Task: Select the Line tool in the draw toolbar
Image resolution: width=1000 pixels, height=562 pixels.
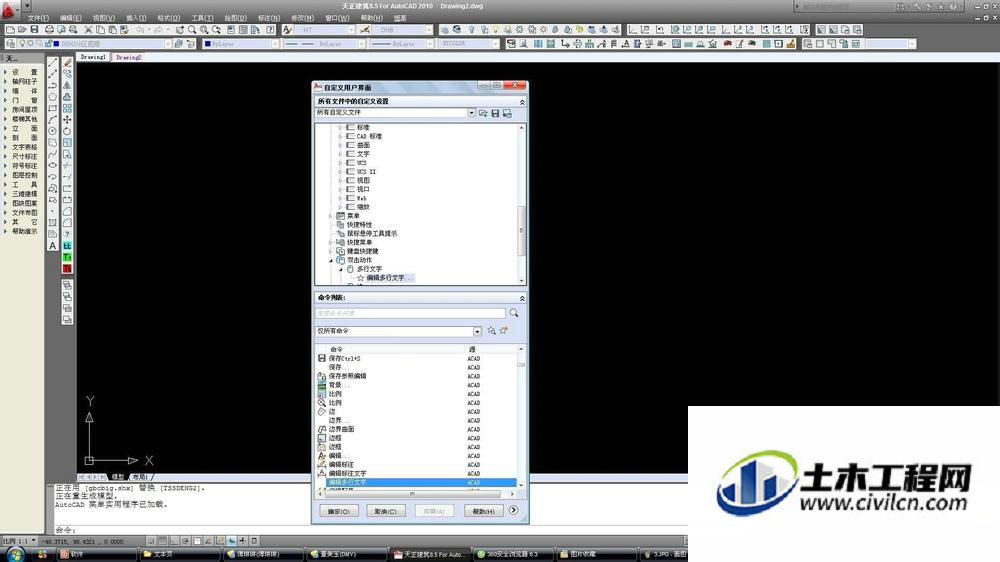Action: [53, 63]
